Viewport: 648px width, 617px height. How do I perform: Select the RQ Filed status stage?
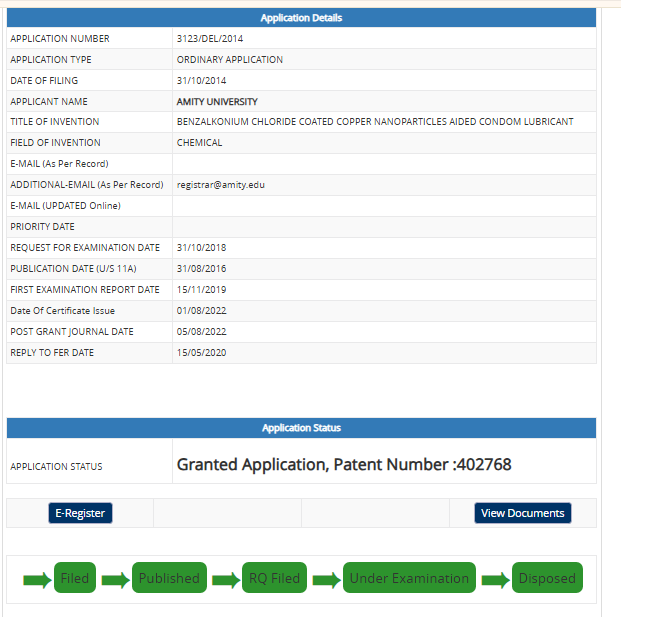[274, 578]
